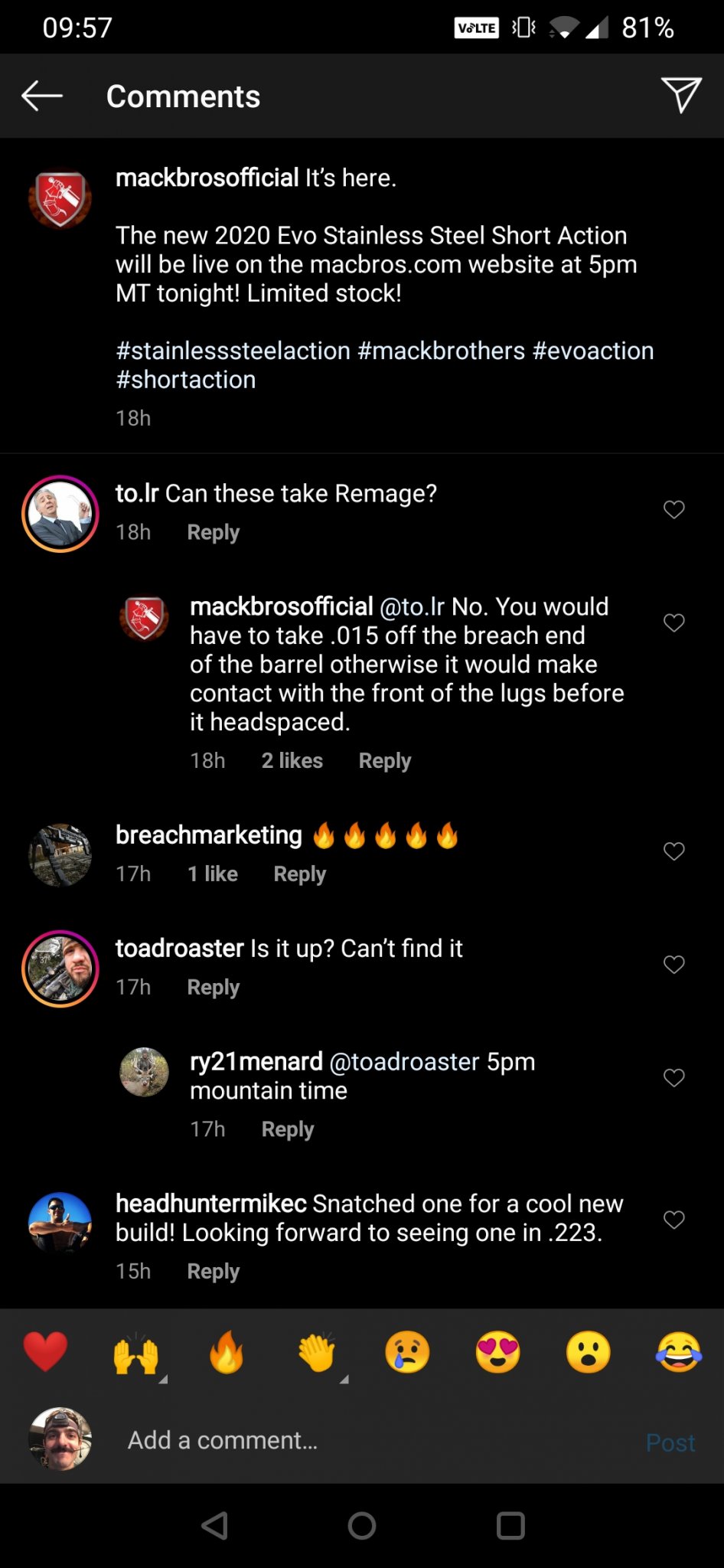
Task: Like toadroaster's comment with heart
Action: tap(673, 965)
